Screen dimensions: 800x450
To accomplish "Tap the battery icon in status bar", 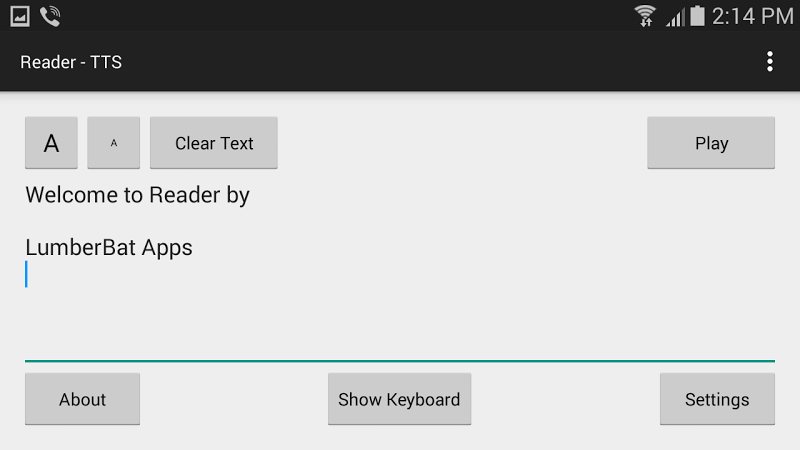I will (697, 15).
